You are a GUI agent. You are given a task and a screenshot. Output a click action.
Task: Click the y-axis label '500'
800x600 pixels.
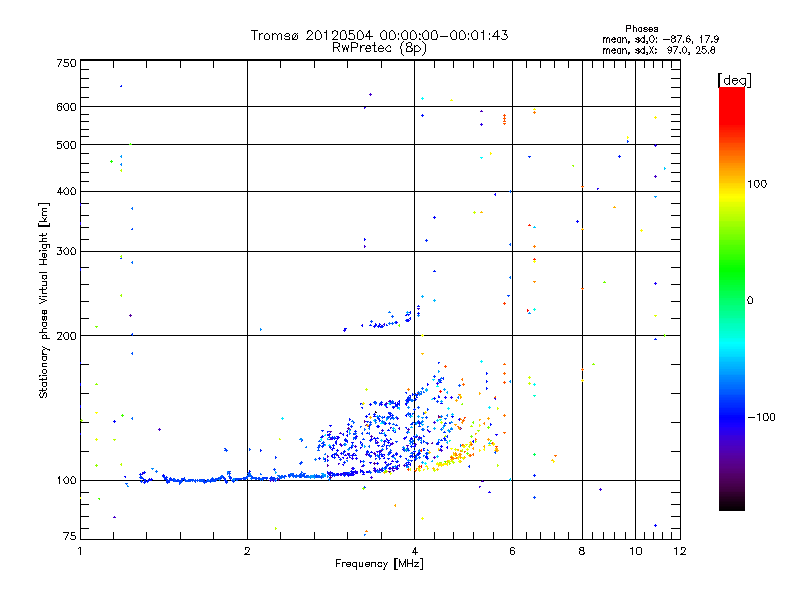pos(66,145)
